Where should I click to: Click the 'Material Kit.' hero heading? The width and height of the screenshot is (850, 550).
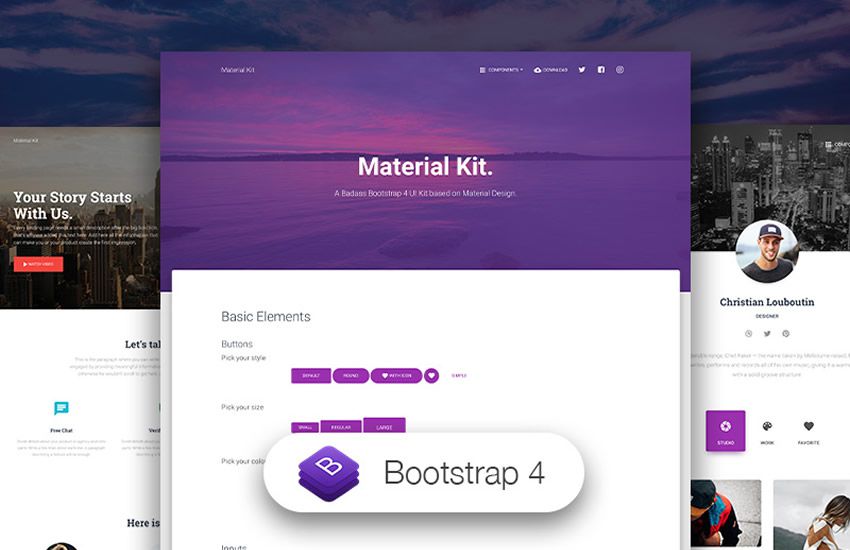point(425,166)
